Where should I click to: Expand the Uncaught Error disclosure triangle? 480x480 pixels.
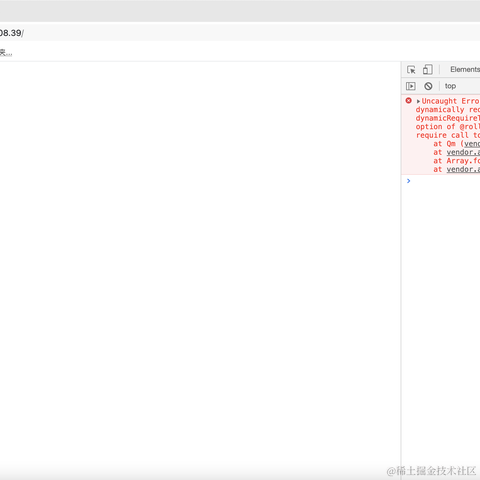(418, 101)
